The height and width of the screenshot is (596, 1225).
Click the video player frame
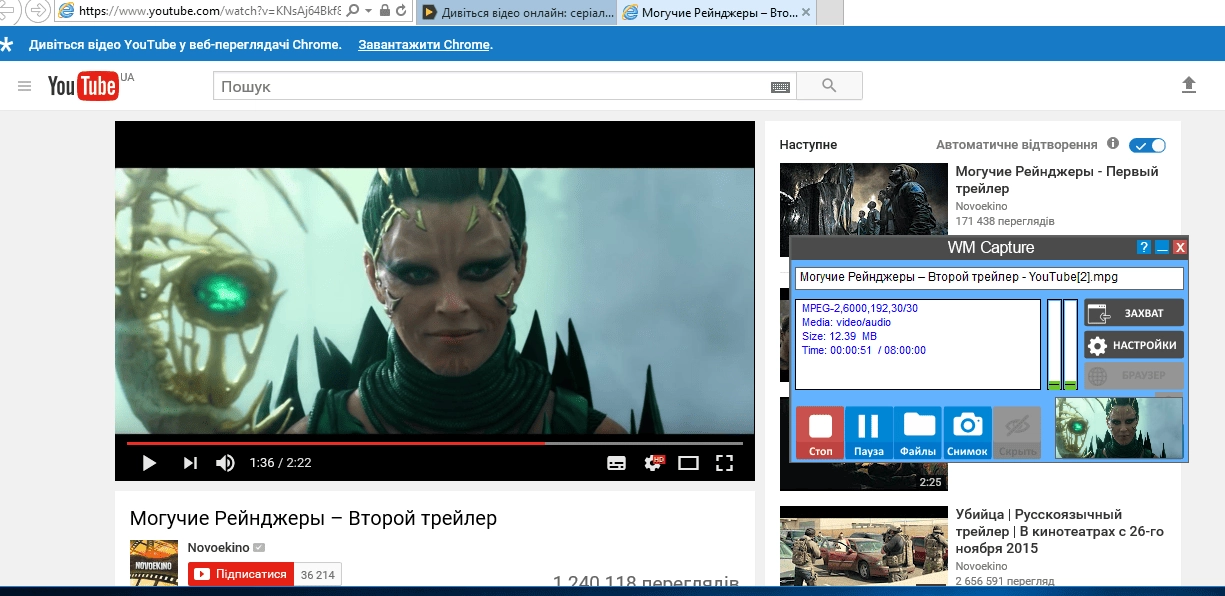click(x=434, y=300)
